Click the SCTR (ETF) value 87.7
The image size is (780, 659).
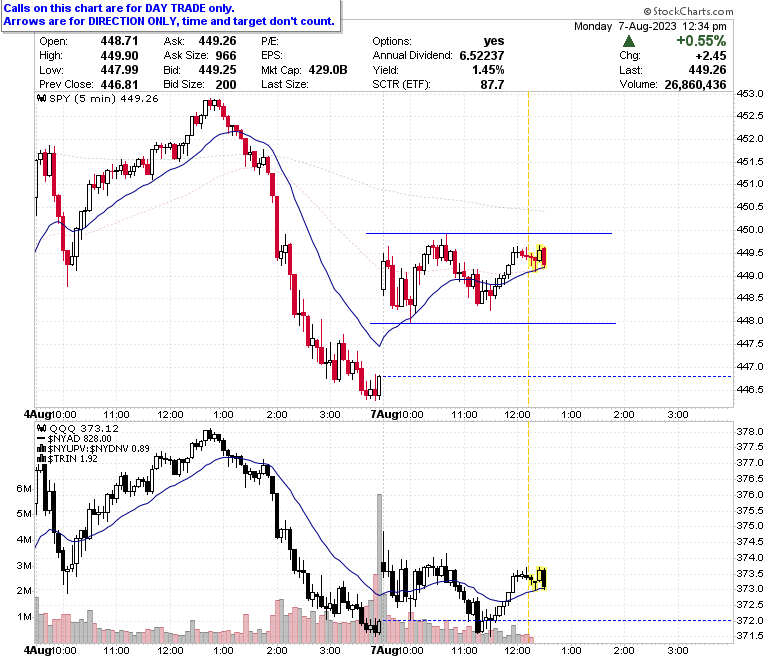[x=492, y=84]
